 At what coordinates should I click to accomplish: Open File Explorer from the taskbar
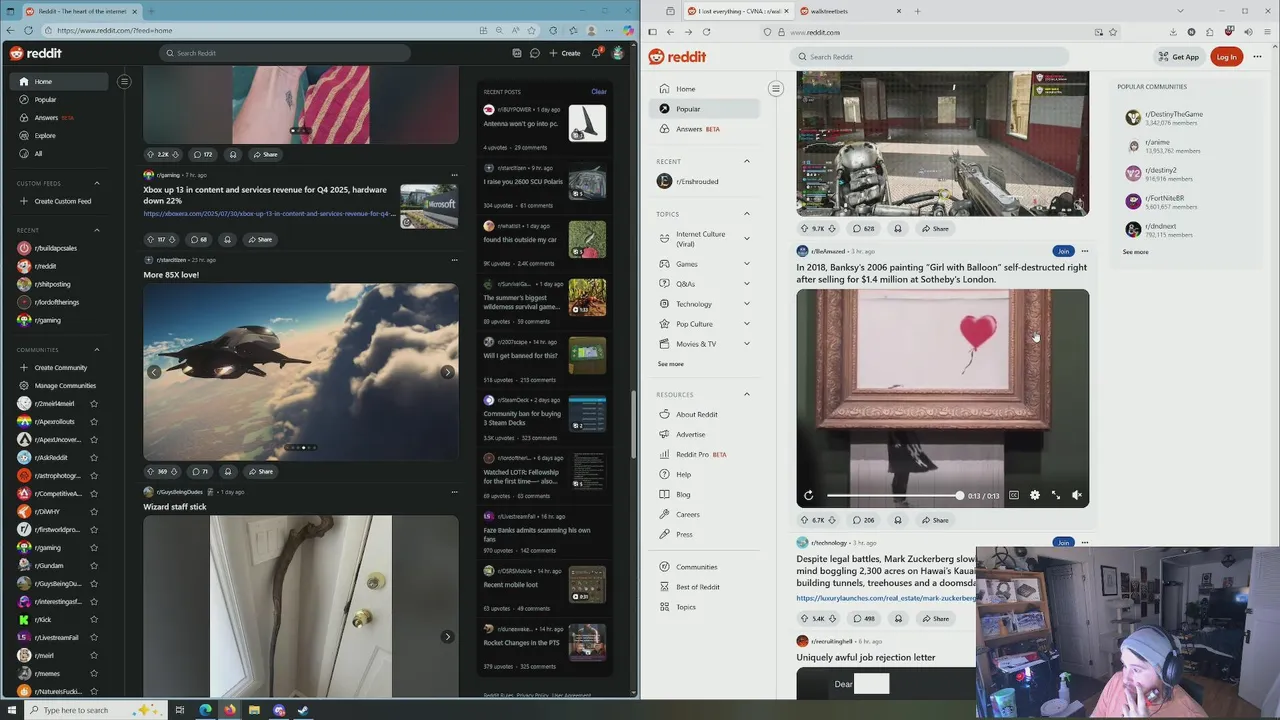254,710
